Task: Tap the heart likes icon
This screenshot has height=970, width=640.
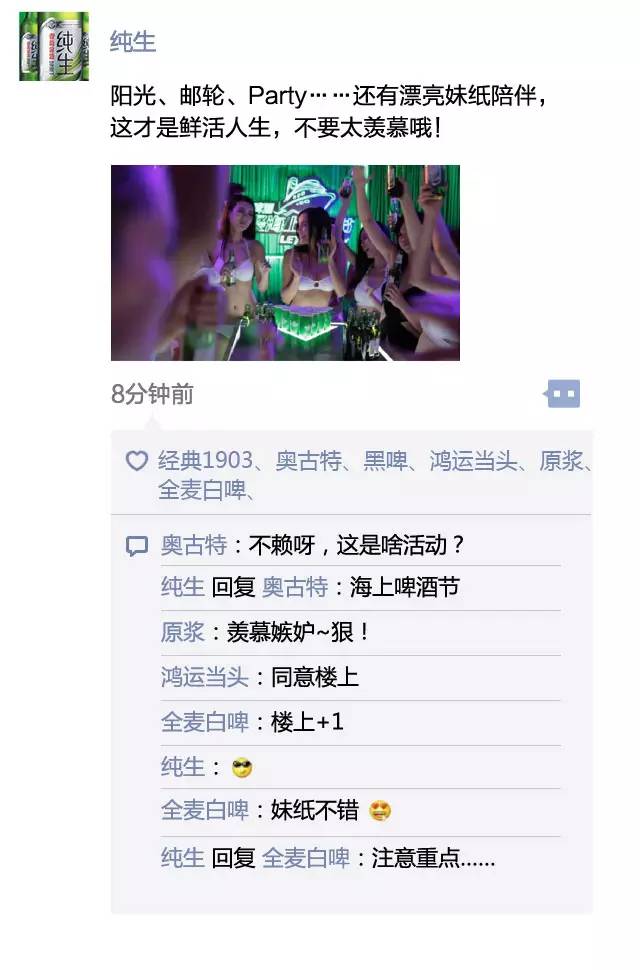Action: tap(137, 461)
